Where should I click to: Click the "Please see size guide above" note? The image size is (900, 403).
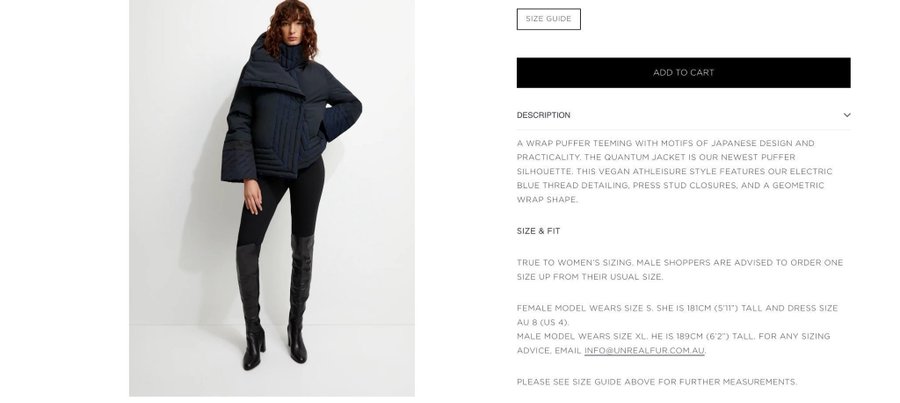point(657,382)
